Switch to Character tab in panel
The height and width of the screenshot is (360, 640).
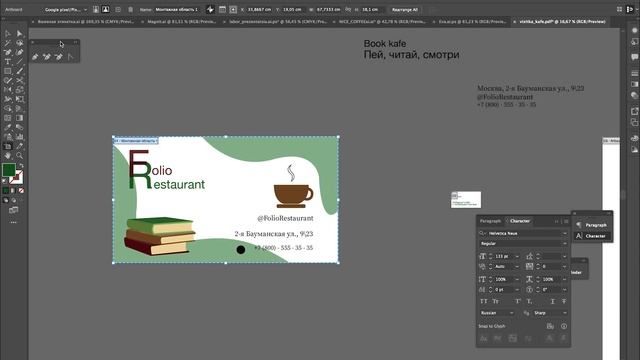pyautogui.click(x=520, y=221)
